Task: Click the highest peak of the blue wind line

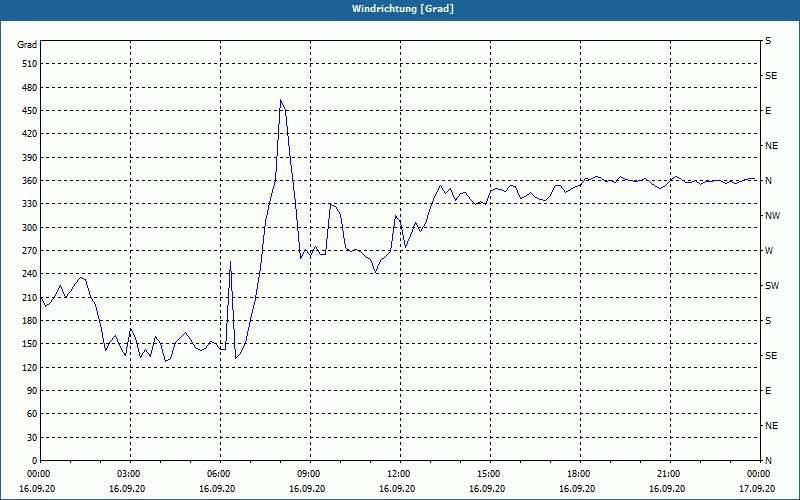Action: click(281, 100)
